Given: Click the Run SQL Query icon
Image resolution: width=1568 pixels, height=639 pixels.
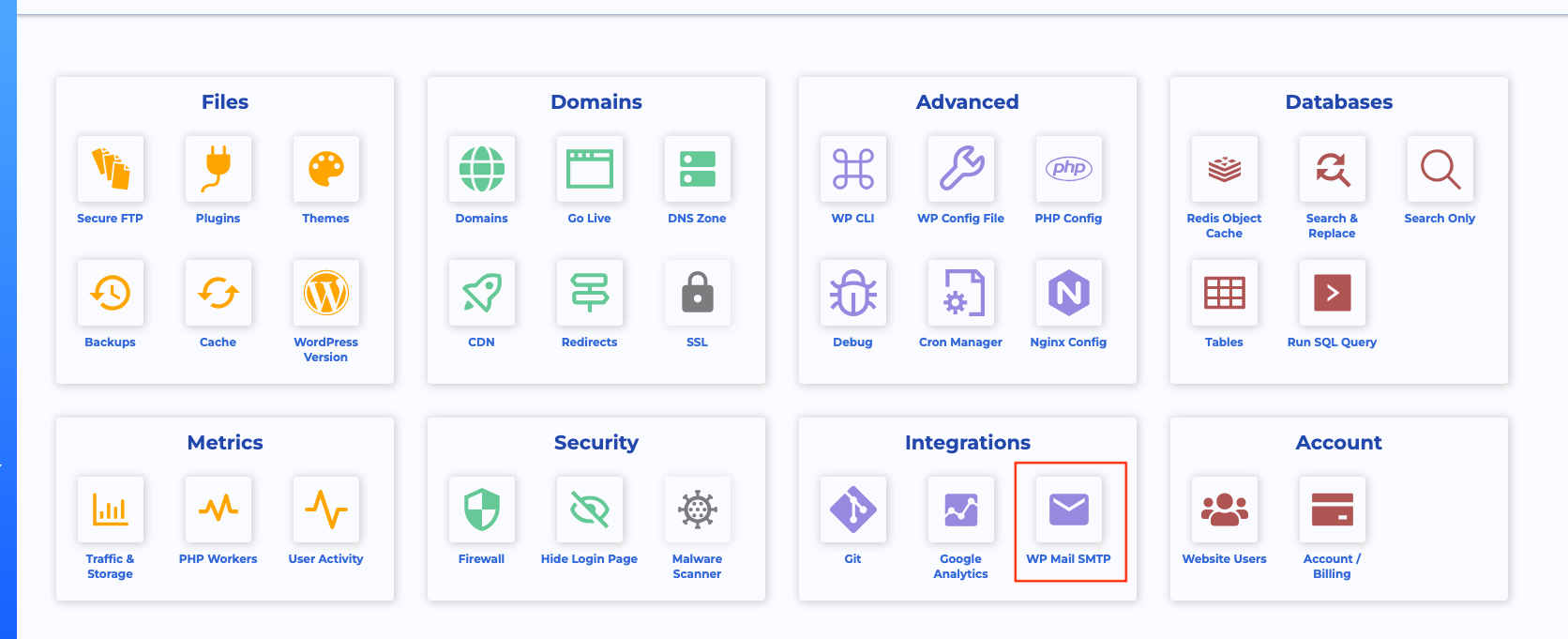Looking at the screenshot, I should click(1333, 293).
